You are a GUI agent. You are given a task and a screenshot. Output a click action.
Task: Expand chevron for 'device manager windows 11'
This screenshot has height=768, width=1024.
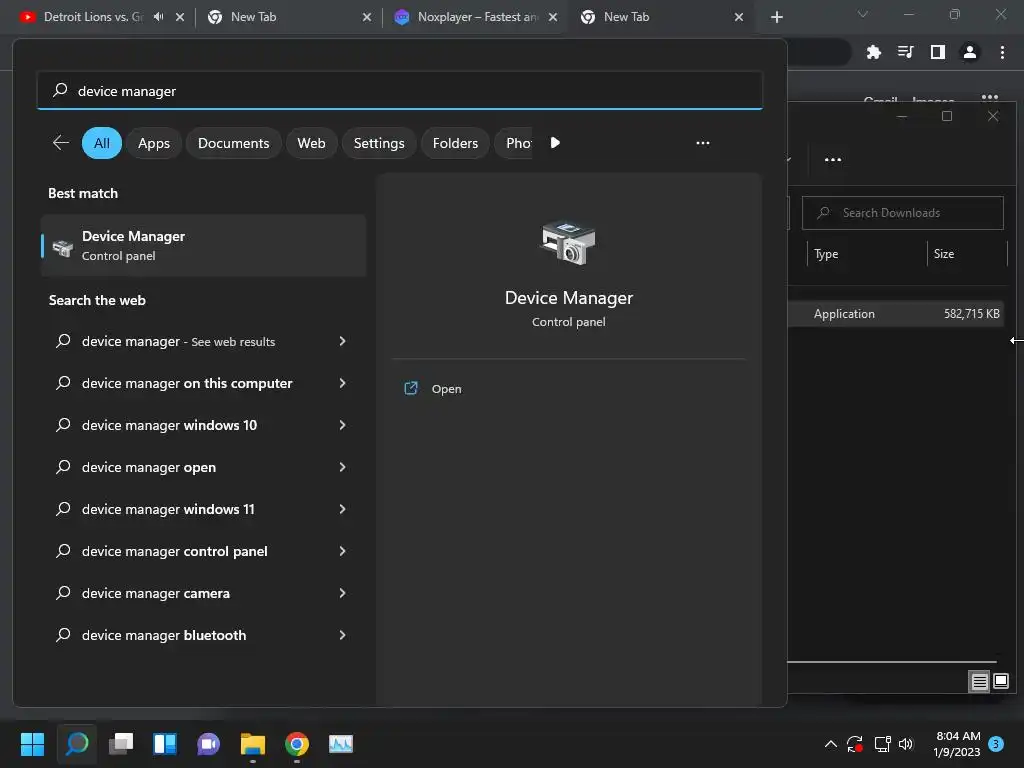point(342,509)
